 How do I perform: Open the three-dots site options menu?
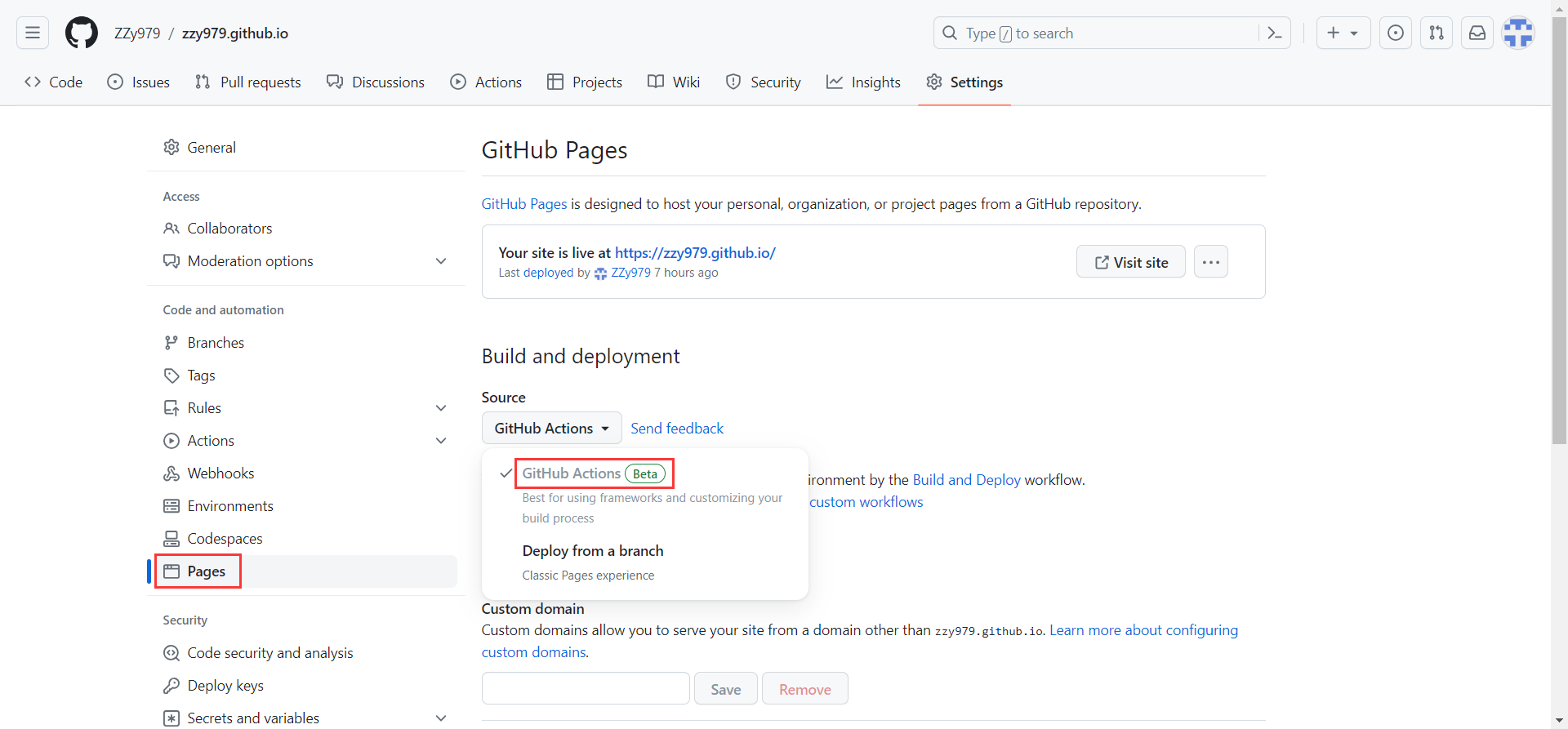point(1211,262)
